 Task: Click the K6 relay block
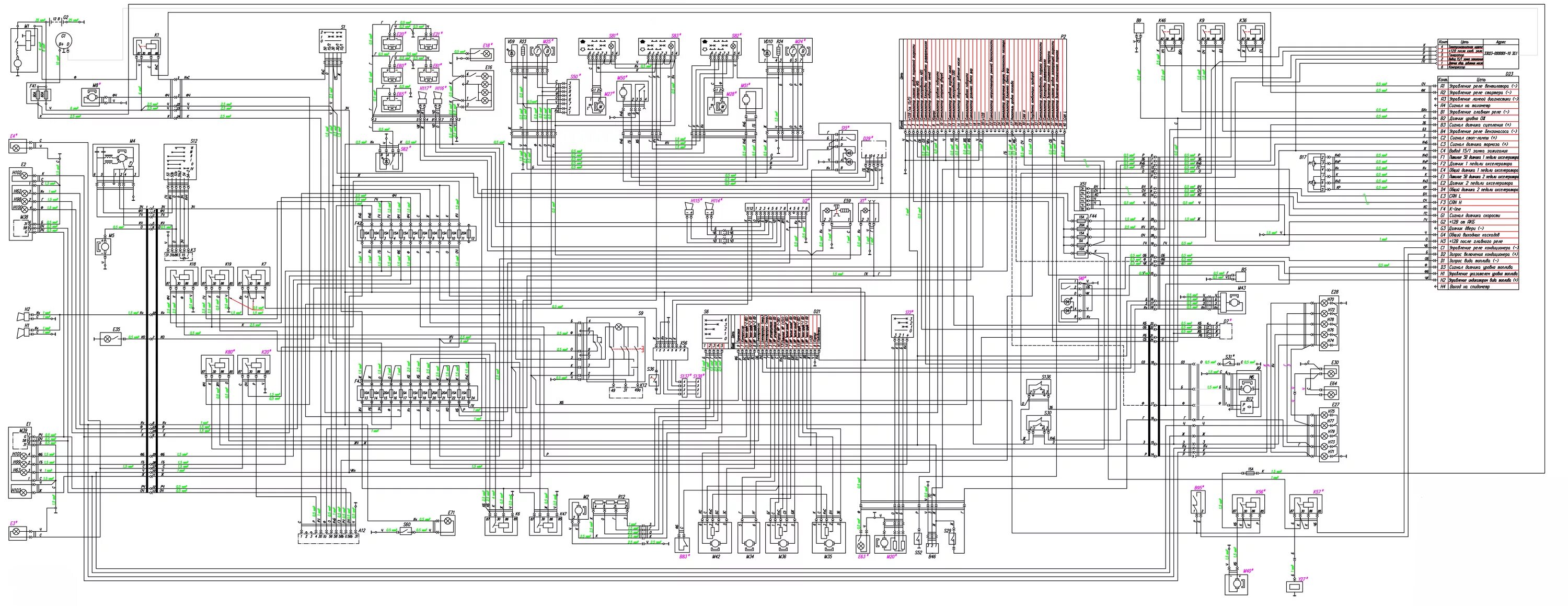[502, 525]
